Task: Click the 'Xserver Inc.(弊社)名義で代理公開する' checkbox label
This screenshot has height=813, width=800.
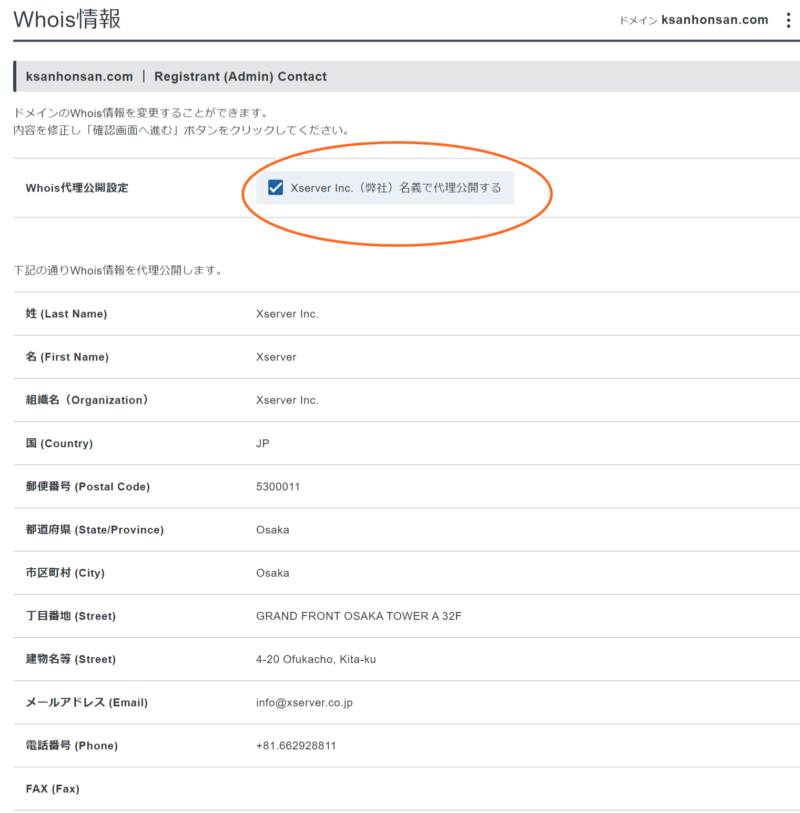Action: click(x=395, y=188)
